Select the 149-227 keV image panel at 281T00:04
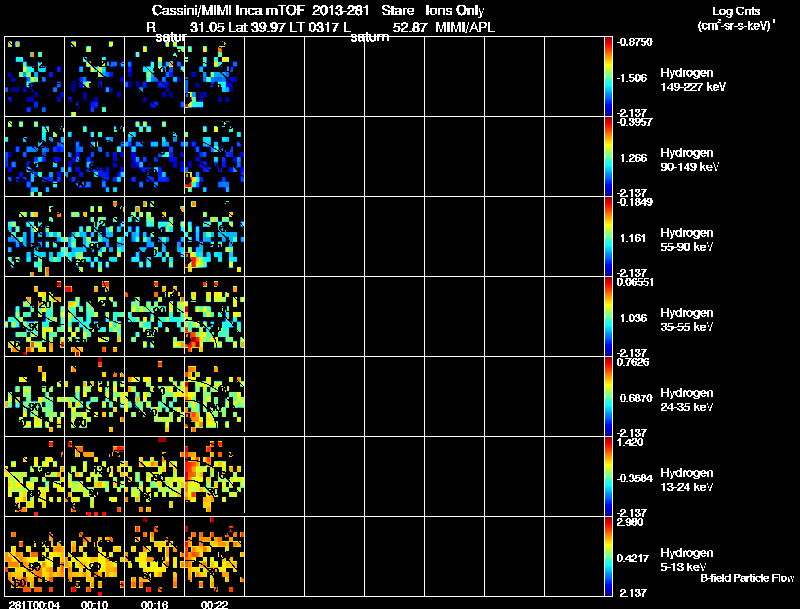 35,77
